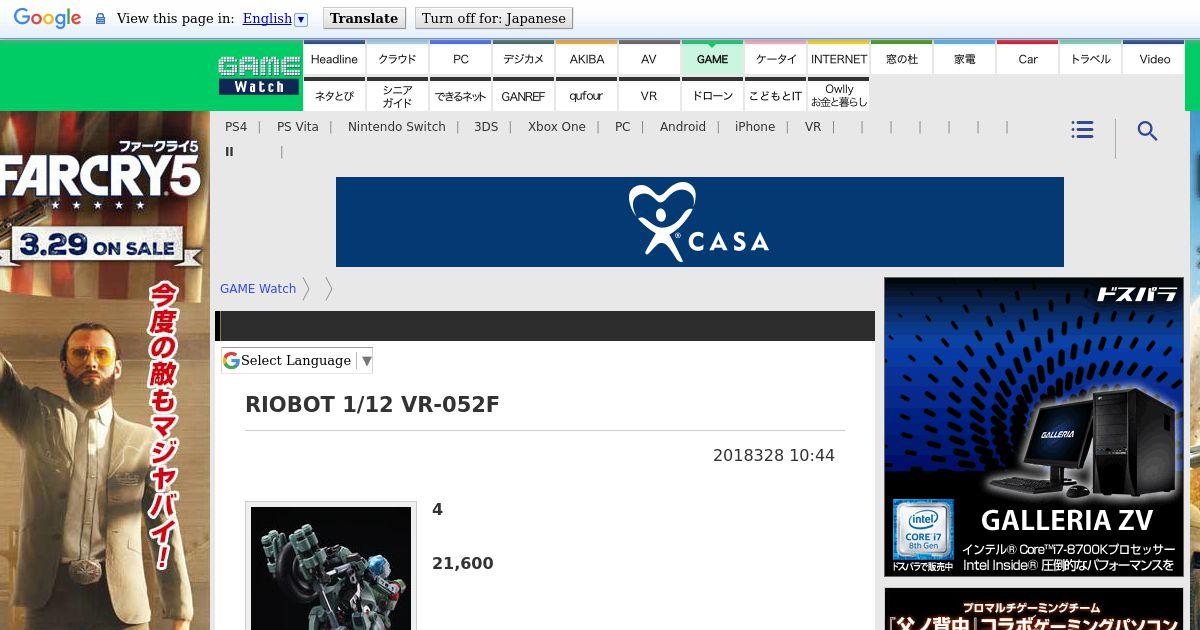Viewport: 1200px width, 630px height.
Task: Open the Owlly お金と暮らし tab
Action: tap(838, 95)
